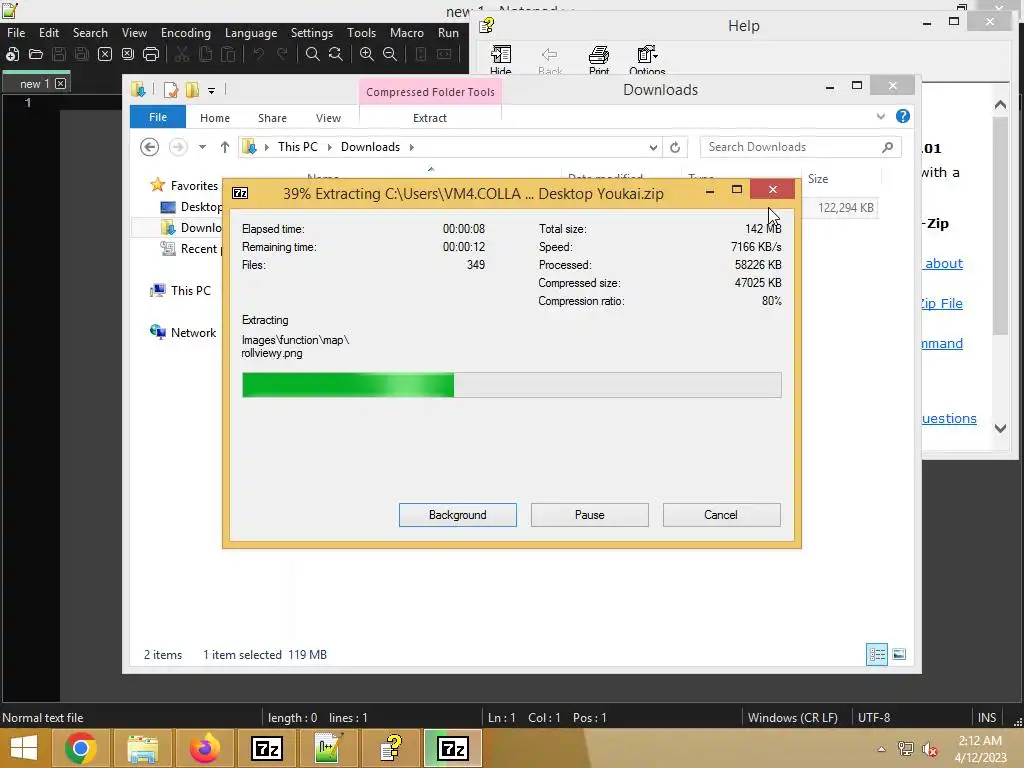
Task: Click scroll down arrow in Help window
Action: [1000, 428]
